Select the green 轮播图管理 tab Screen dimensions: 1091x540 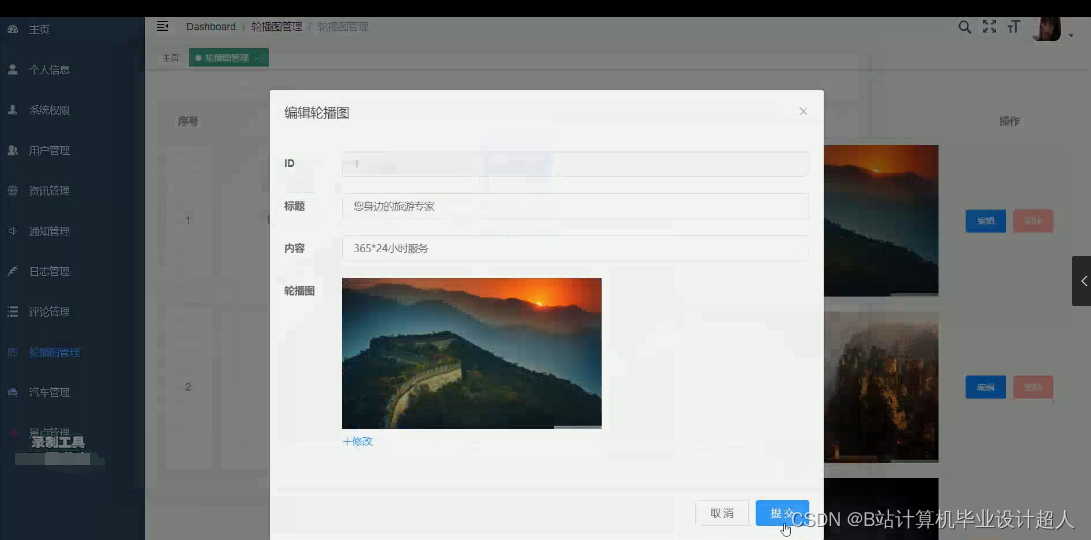click(x=228, y=58)
